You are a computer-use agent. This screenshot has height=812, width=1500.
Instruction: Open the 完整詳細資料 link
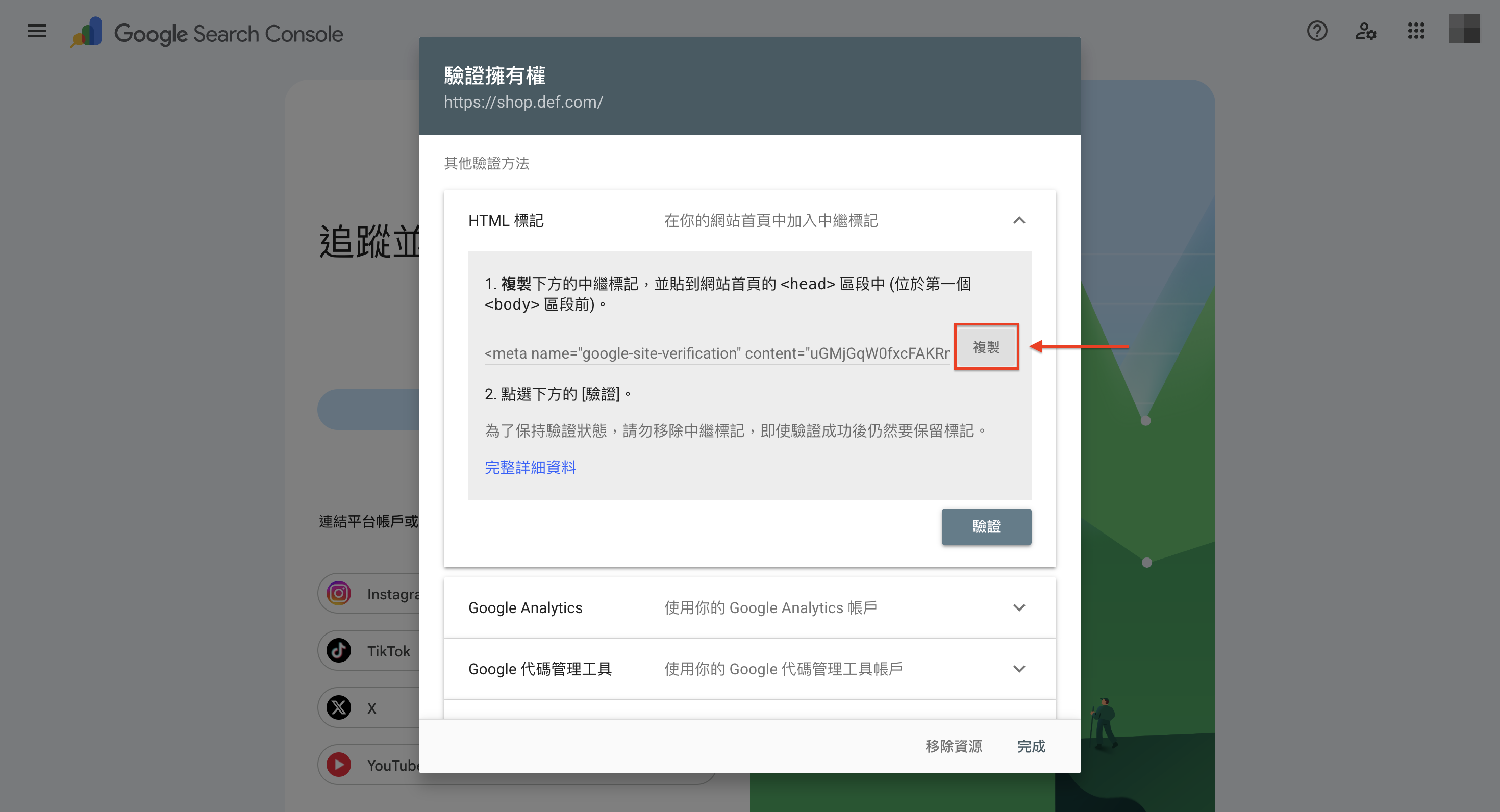[x=530, y=467]
